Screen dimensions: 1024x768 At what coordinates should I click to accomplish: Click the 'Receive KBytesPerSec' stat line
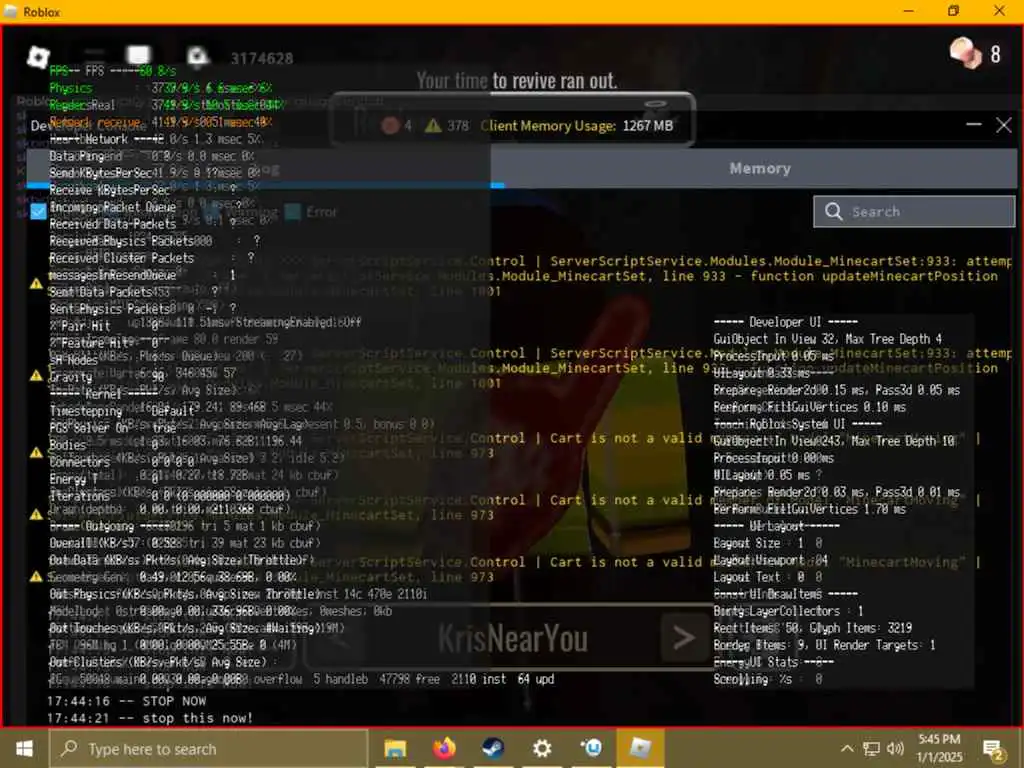[142, 190]
